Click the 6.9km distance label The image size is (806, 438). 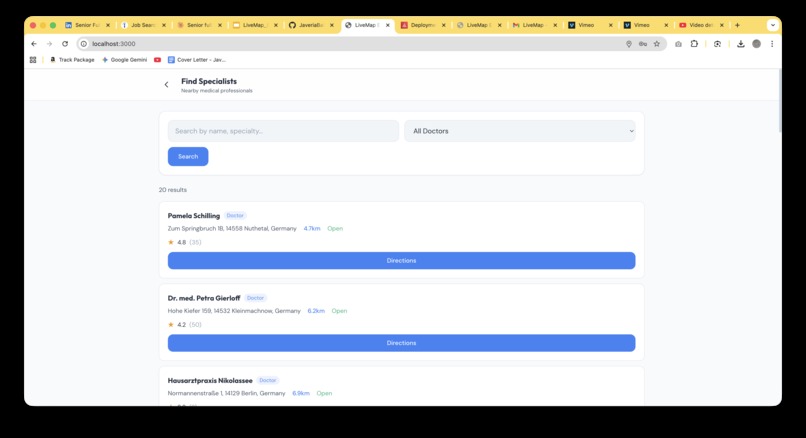click(x=301, y=393)
